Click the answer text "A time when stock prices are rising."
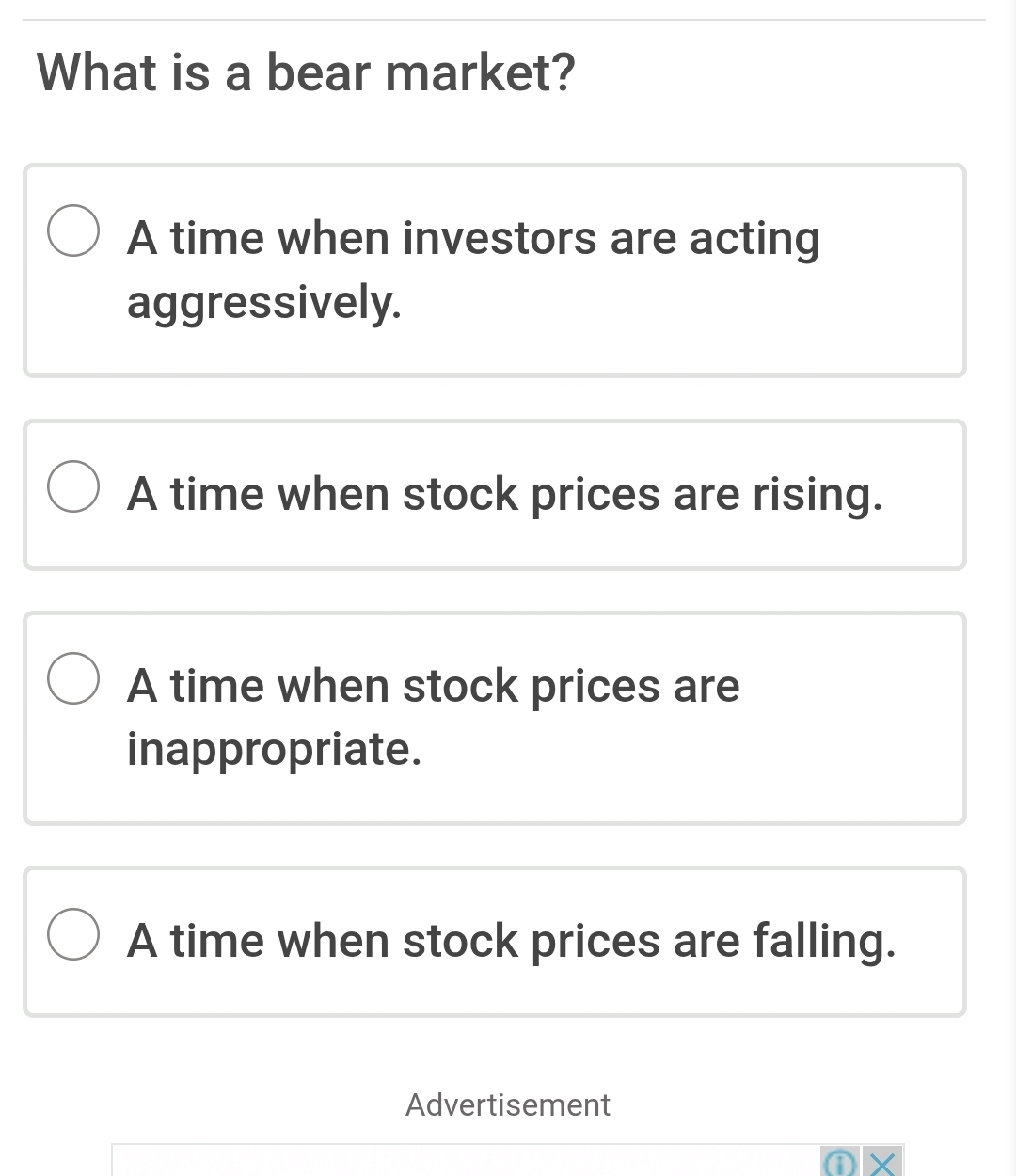Viewport: 1016px width, 1176px height. (x=505, y=494)
